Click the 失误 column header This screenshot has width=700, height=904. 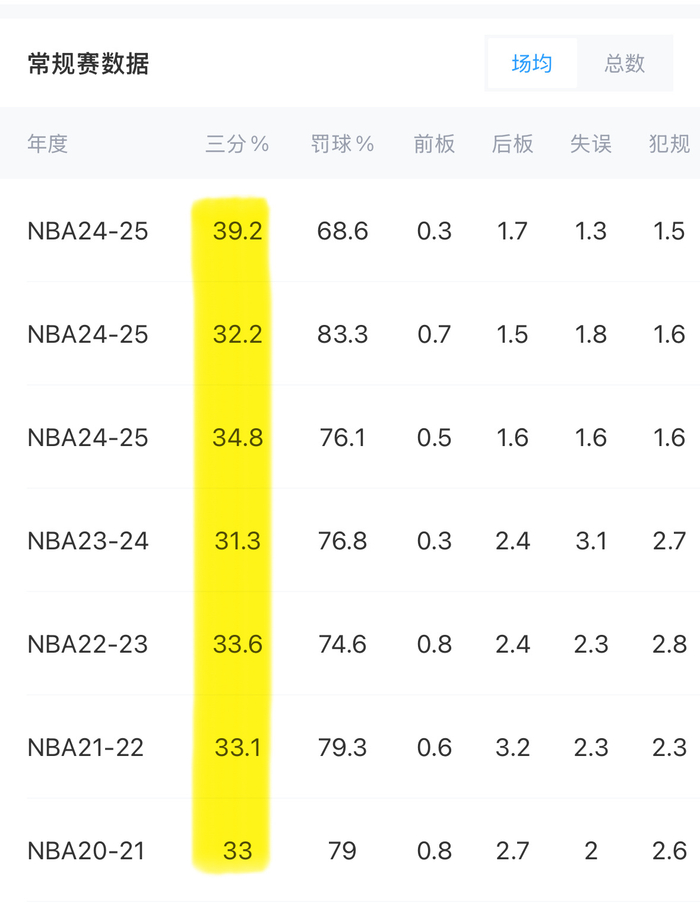tap(590, 144)
